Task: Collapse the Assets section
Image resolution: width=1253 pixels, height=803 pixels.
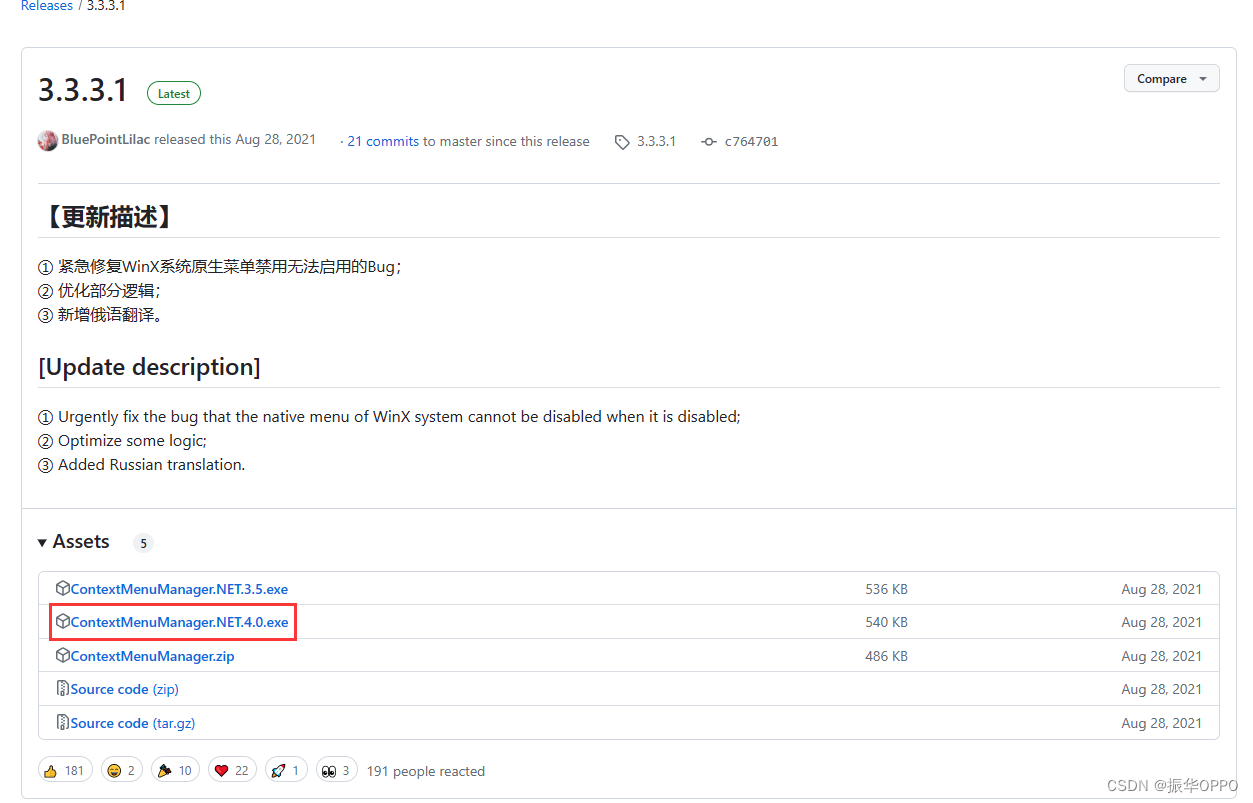Action: 73,542
